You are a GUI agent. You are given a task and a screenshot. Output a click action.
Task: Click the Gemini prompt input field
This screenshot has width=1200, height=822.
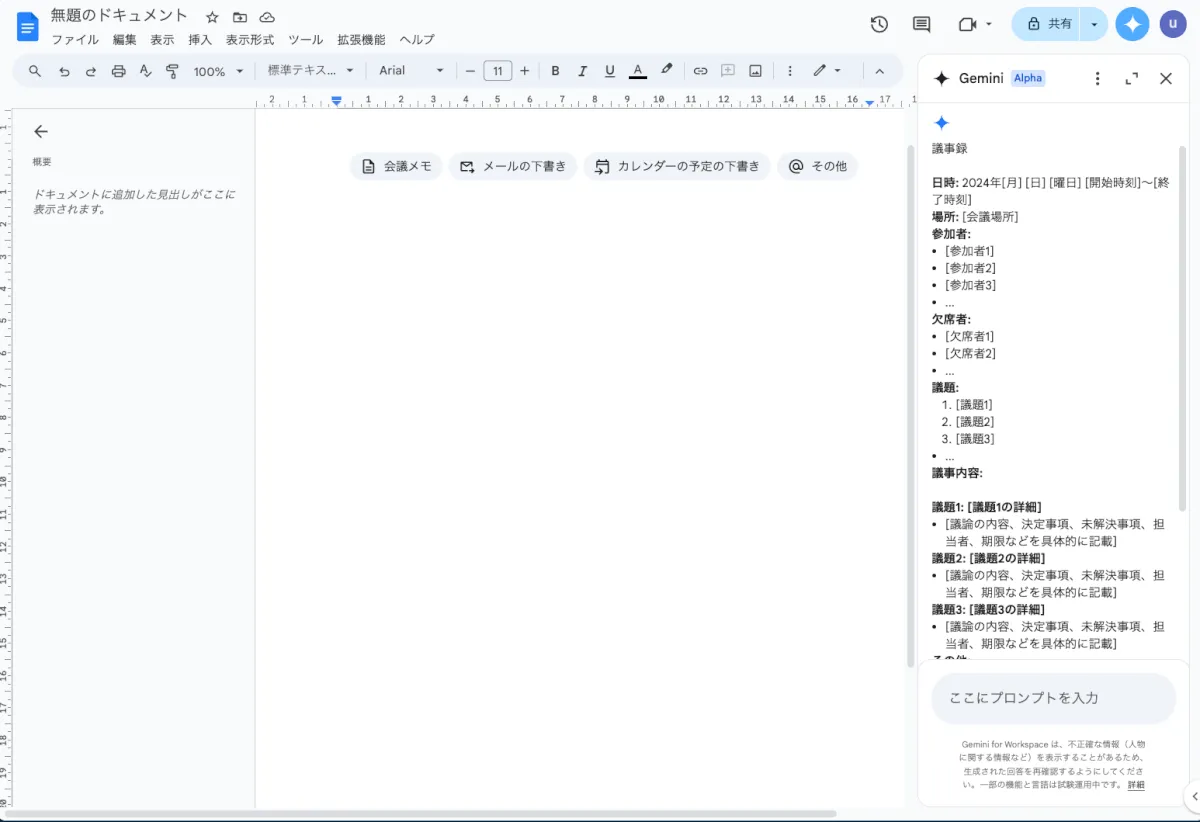pyautogui.click(x=1053, y=698)
